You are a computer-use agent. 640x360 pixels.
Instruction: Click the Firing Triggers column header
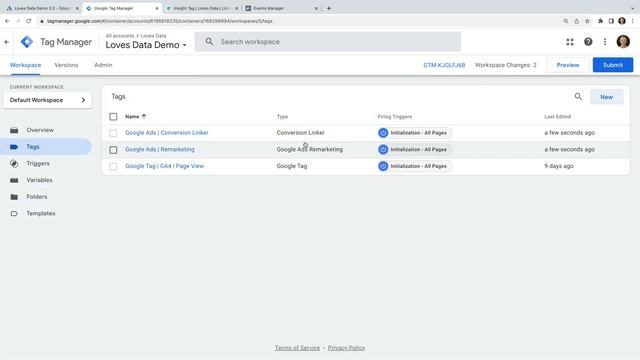click(395, 117)
